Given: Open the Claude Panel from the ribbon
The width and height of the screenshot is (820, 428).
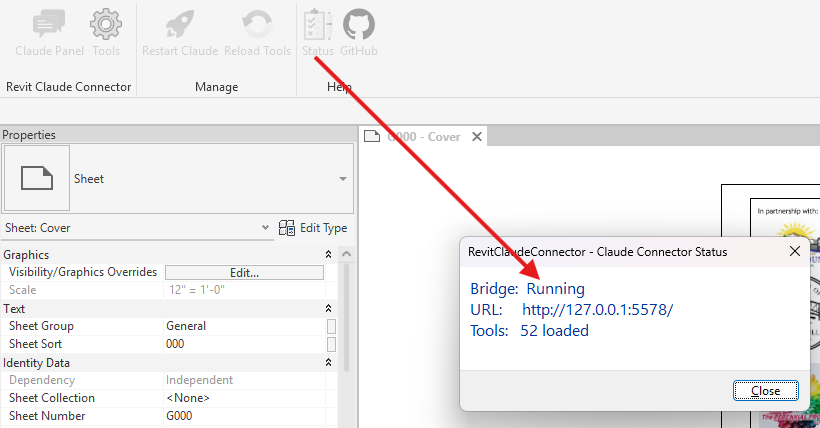Looking at the screenshot, I should (x=49, y=24).
